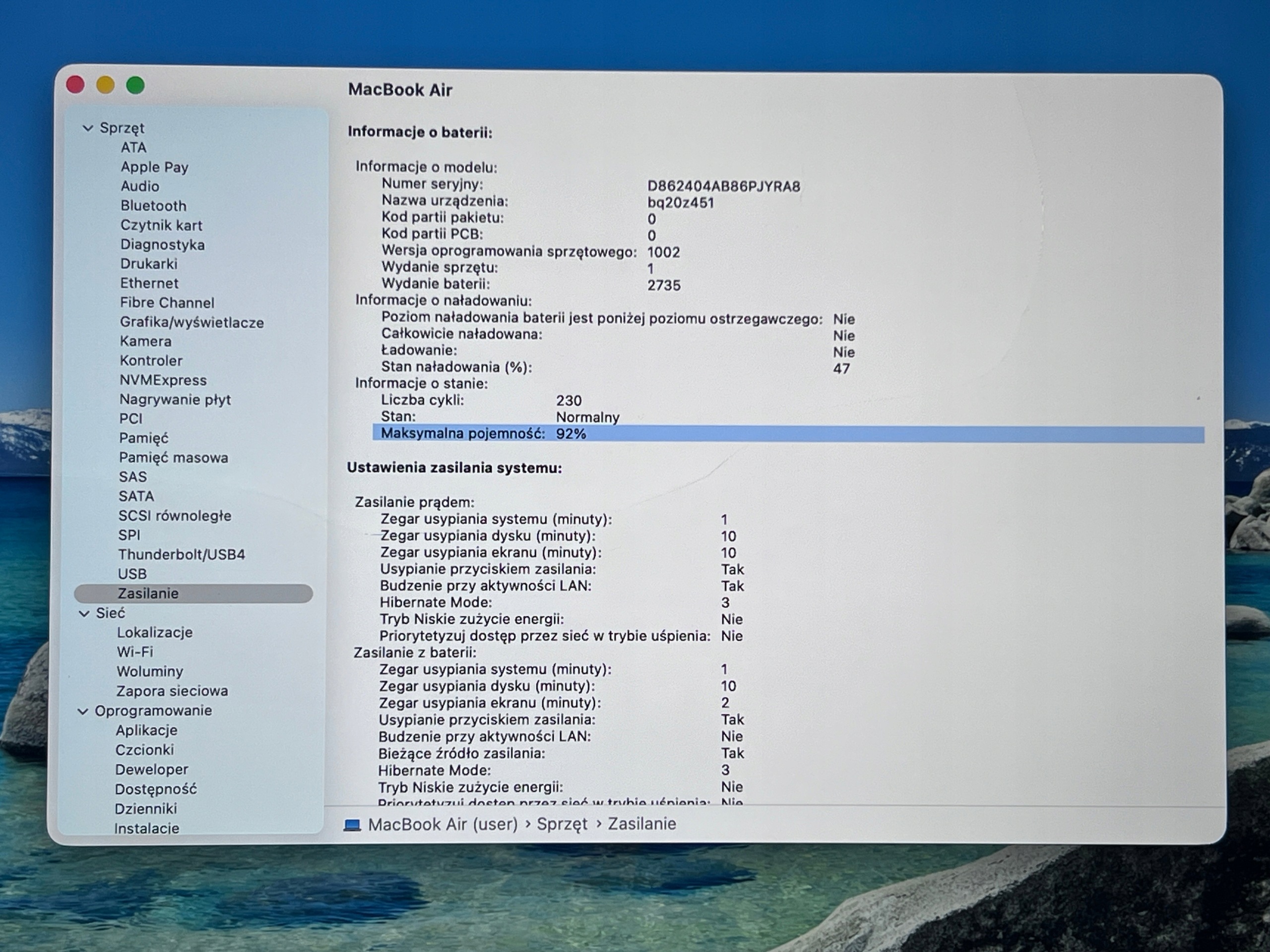The image size is (1270, 952).
Task: Select Dzienniki in the sidebar
Action: [146, 809]
